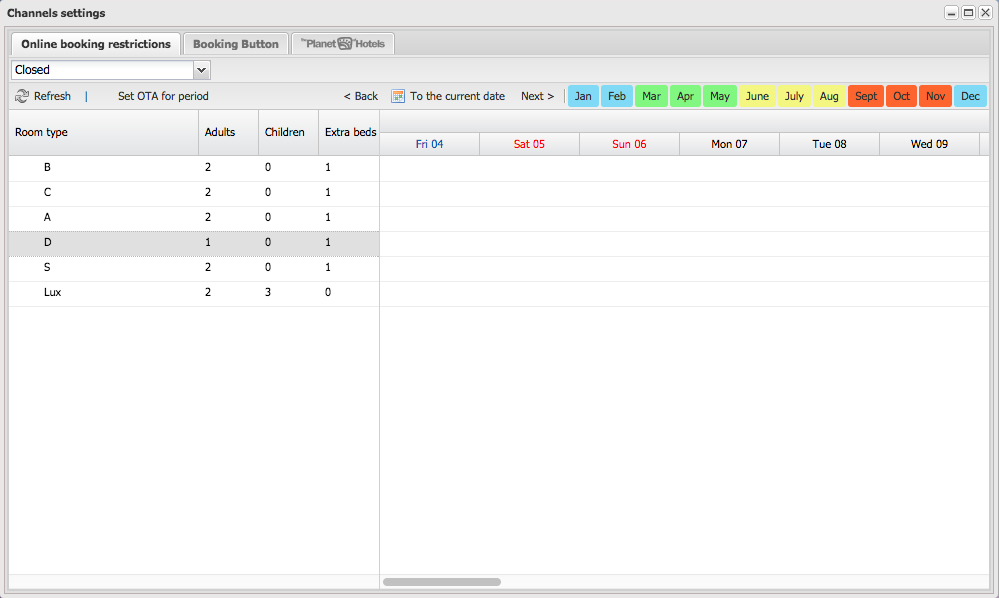Open the Planet Hotels tab
The height and width of the screenshot is (598, 999).
[343, 44]
